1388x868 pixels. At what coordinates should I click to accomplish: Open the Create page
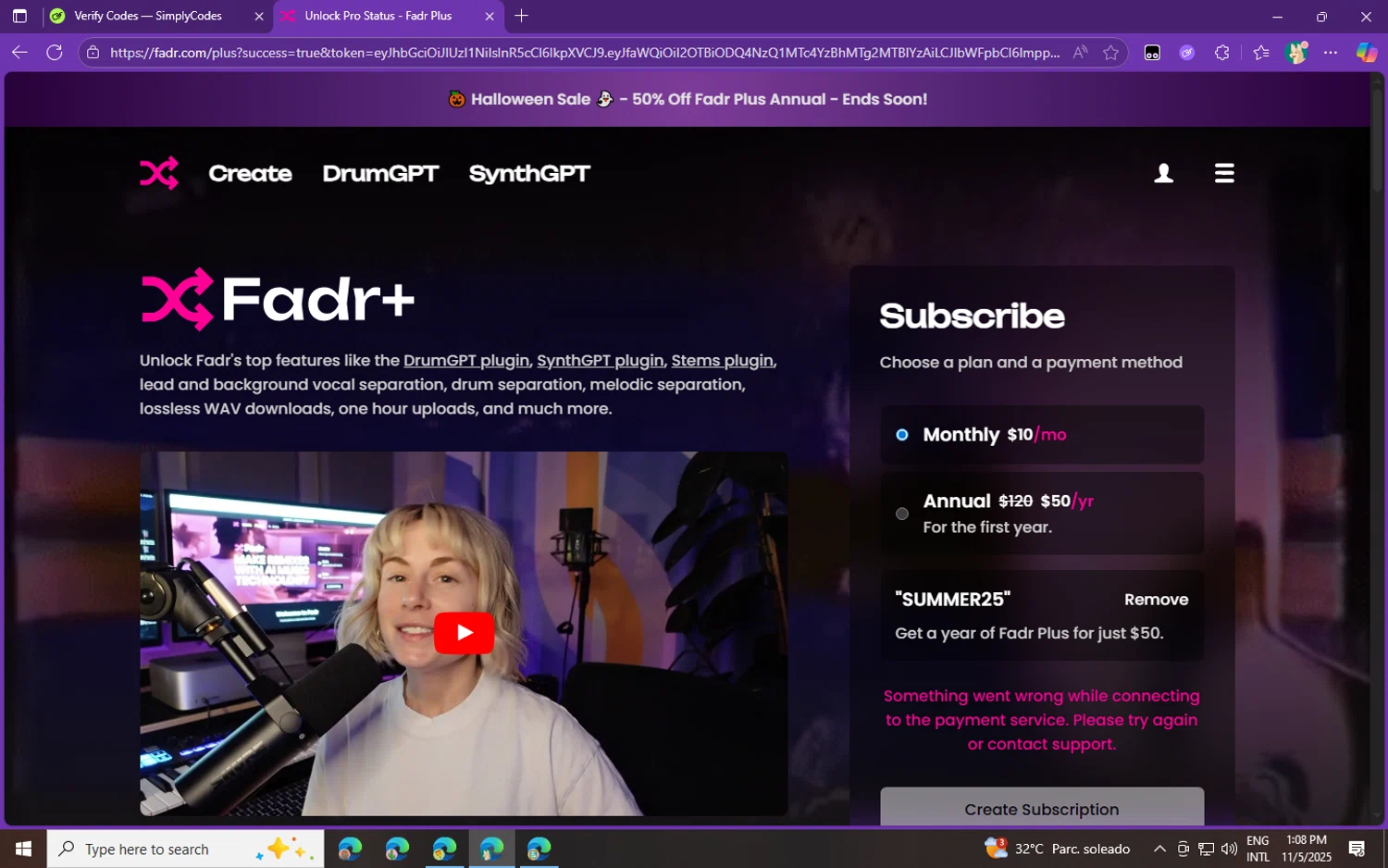click(x=250, y=173)
